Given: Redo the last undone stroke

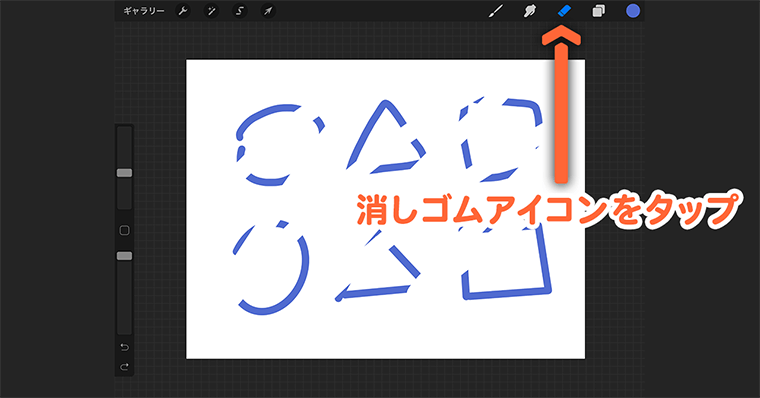Looking at the screenshot, I should [125, 366].
